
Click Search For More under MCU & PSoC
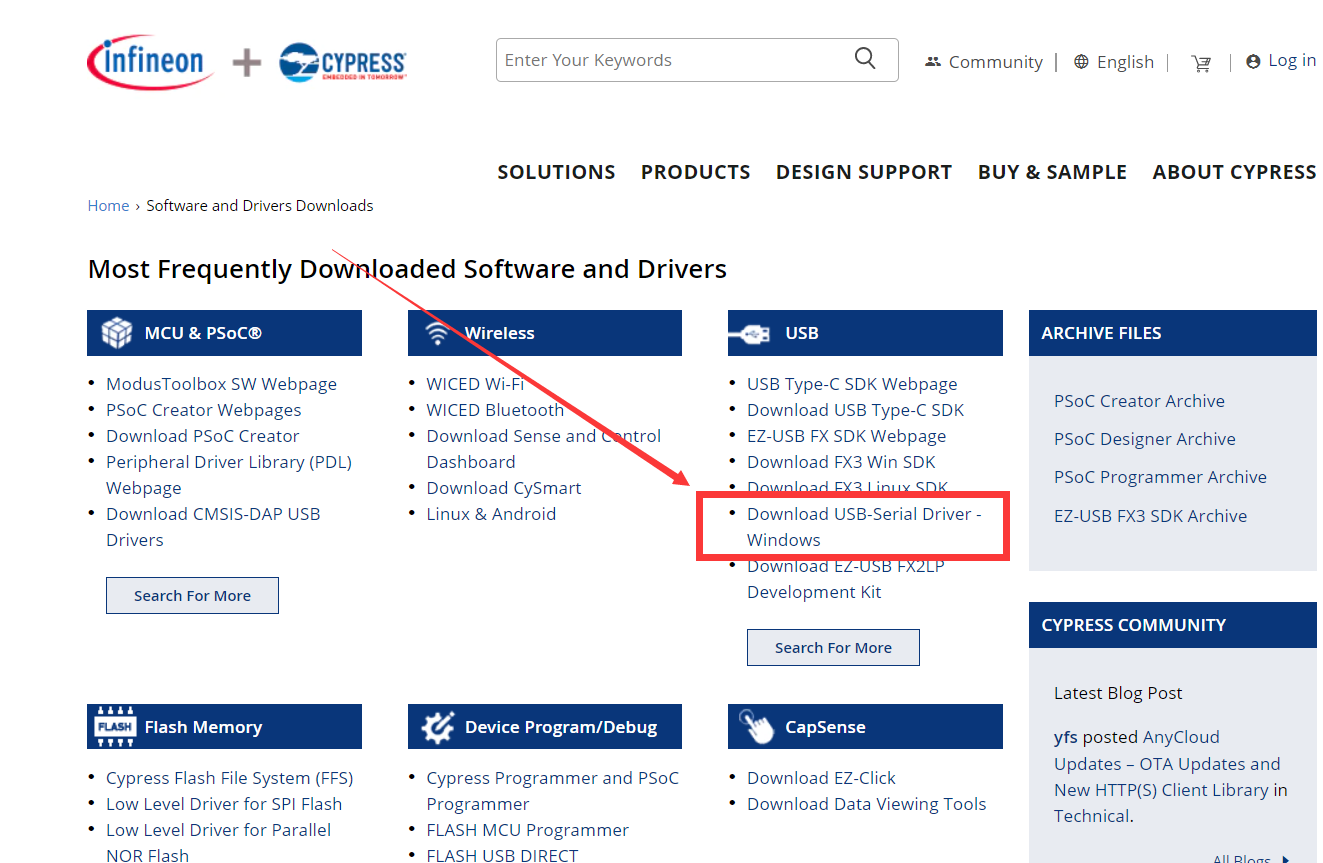pos(192,595)
